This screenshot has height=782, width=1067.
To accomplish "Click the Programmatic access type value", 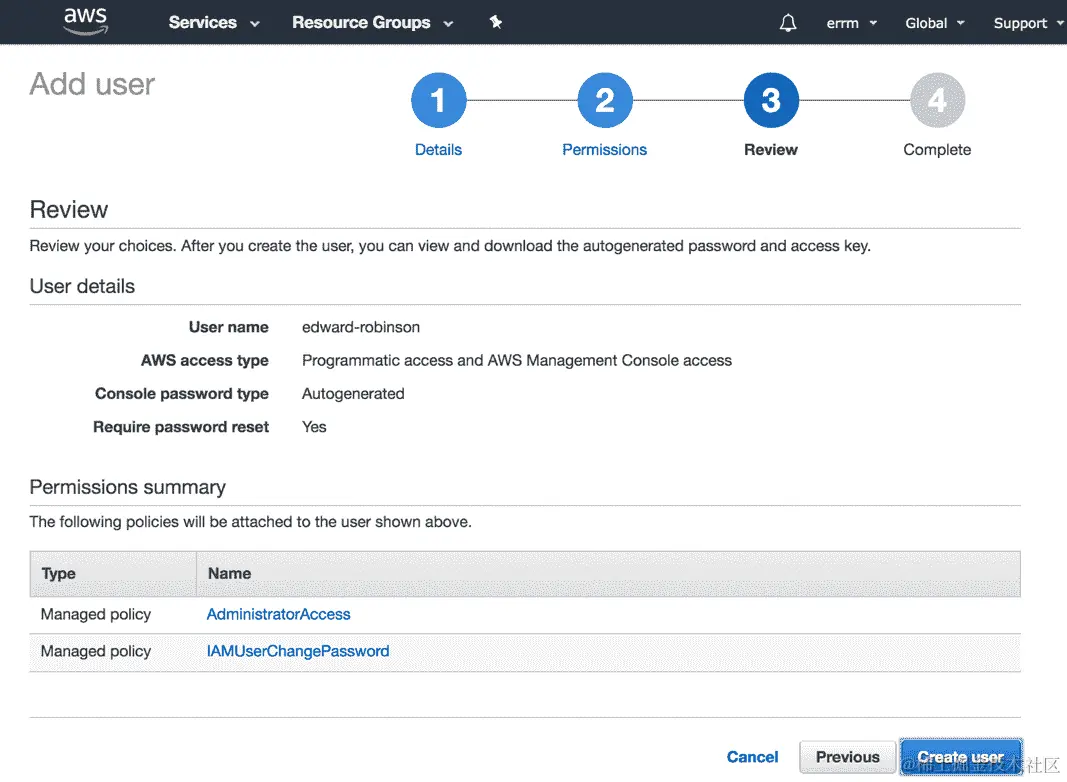I will (x=517, y=361).
